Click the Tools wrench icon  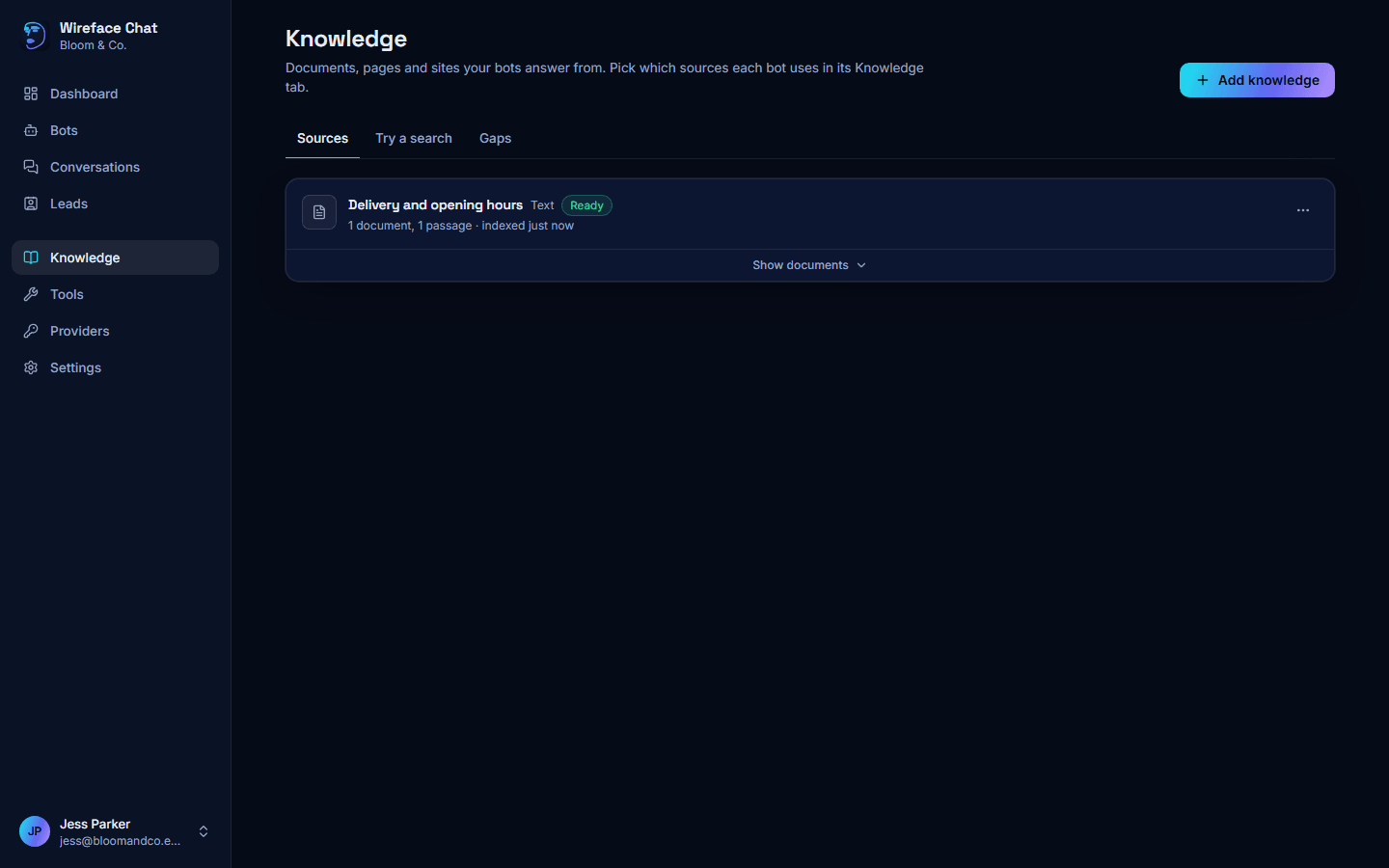(x=31, y=294)
